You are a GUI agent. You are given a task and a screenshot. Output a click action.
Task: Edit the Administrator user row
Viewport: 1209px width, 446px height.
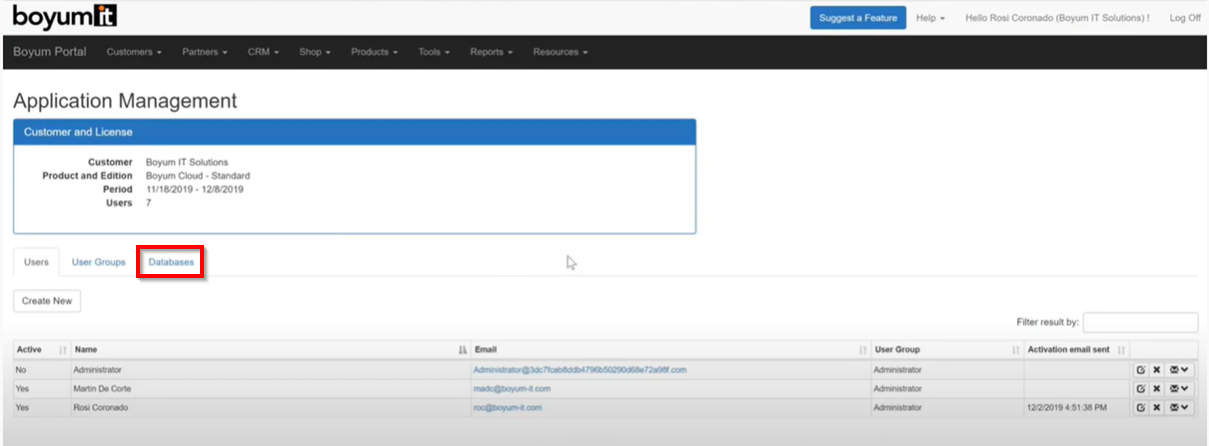[1141, 369]
